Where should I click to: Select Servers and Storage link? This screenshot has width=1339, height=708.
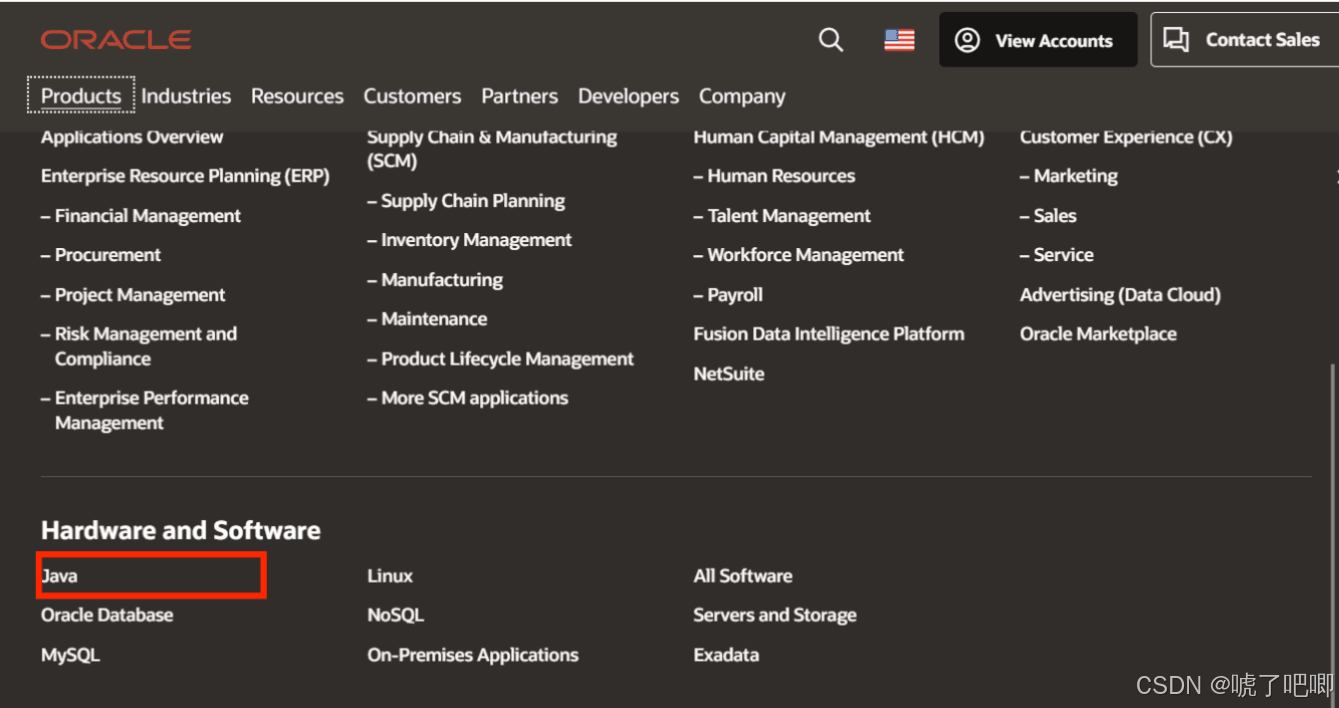[775, 615]
